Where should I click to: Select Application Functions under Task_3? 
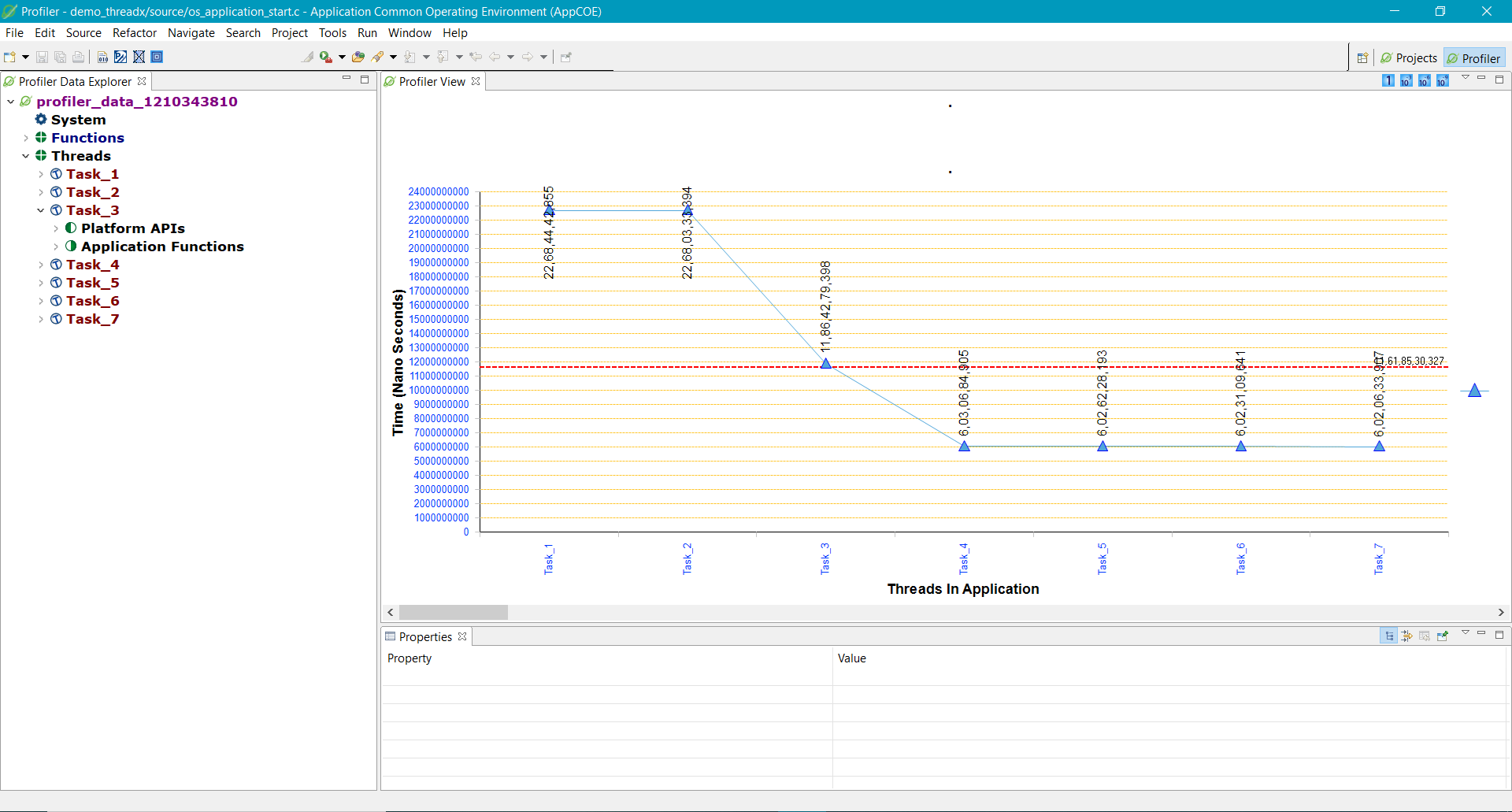click(162, 247)
